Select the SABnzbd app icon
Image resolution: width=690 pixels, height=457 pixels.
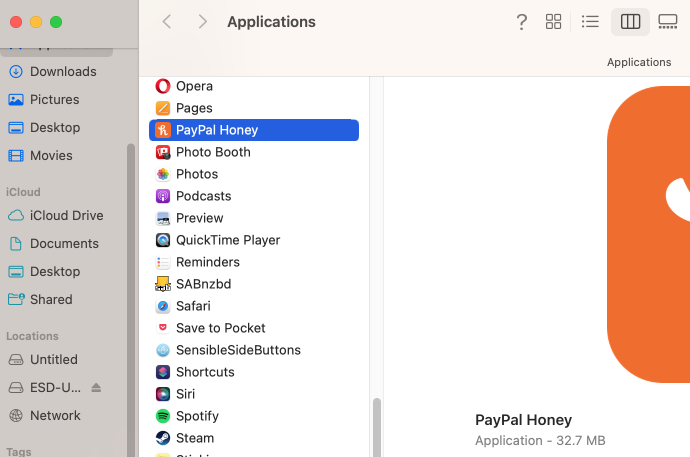click(163, 284)
